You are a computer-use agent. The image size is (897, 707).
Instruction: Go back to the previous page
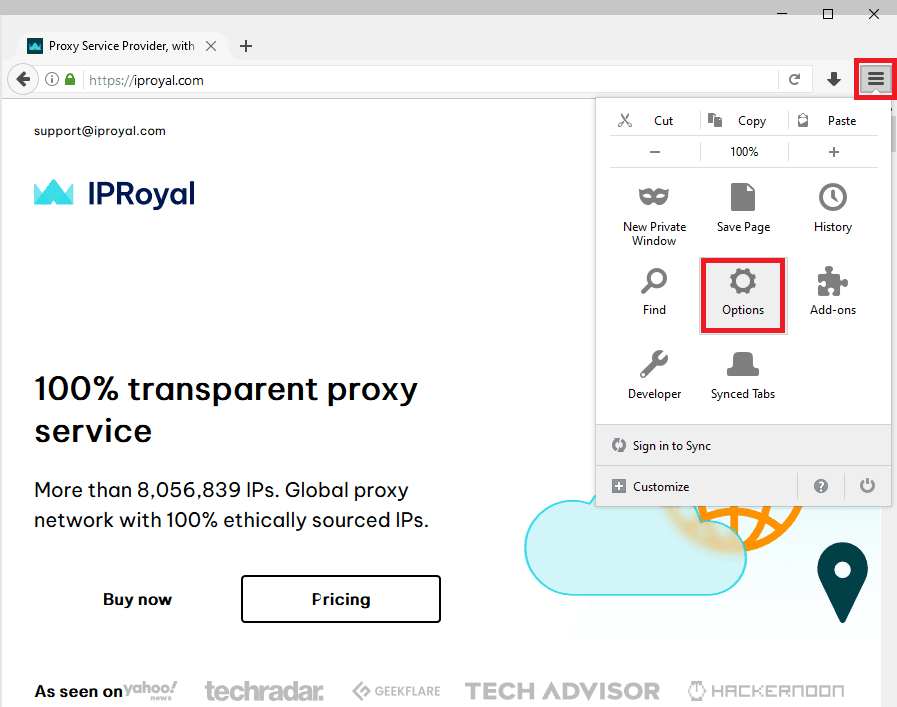click(23, 79)
